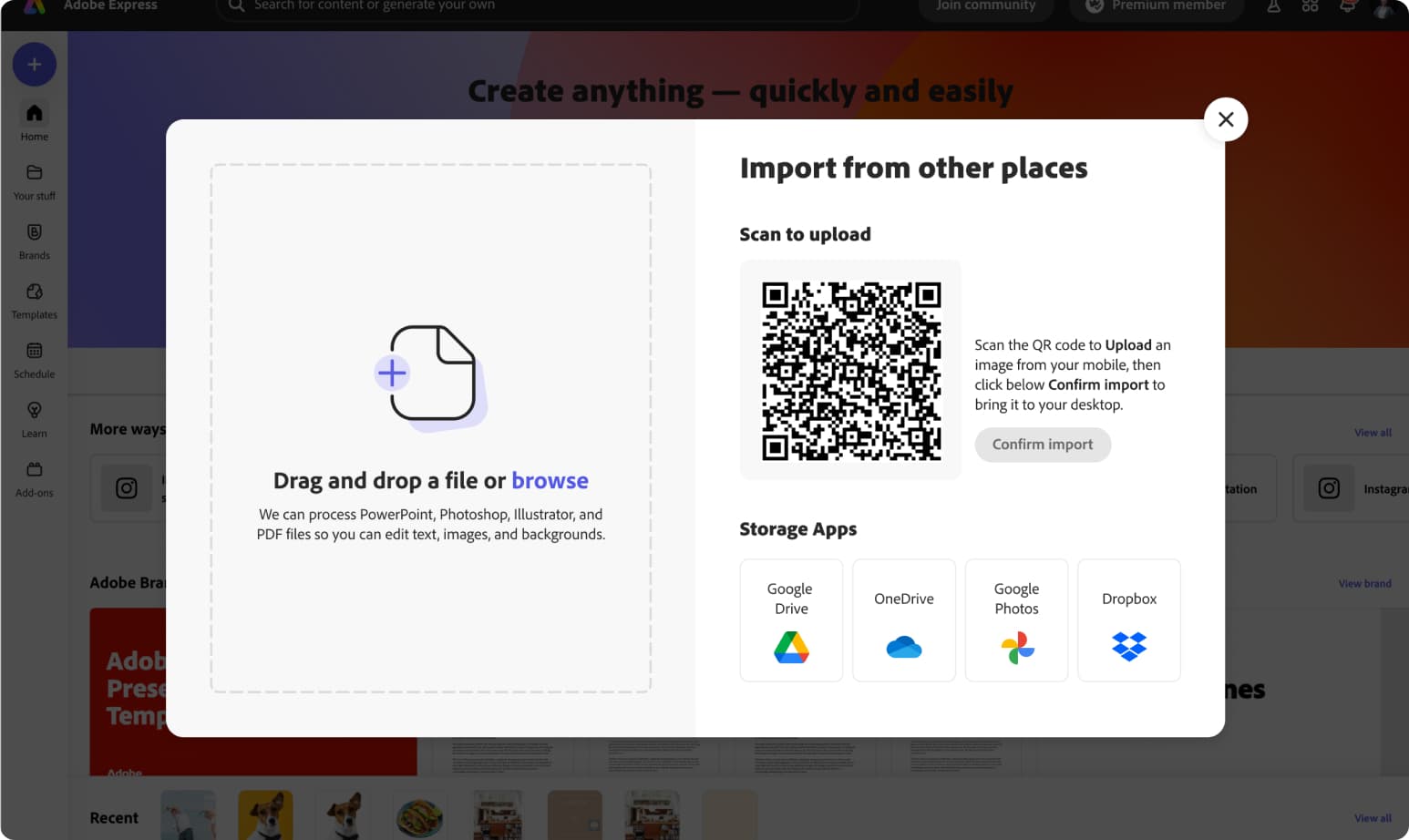This screenshot has height=840, width=1409.
Task: Open the red Adobe brand presentation thumbnail
Action: pos(253,692)
